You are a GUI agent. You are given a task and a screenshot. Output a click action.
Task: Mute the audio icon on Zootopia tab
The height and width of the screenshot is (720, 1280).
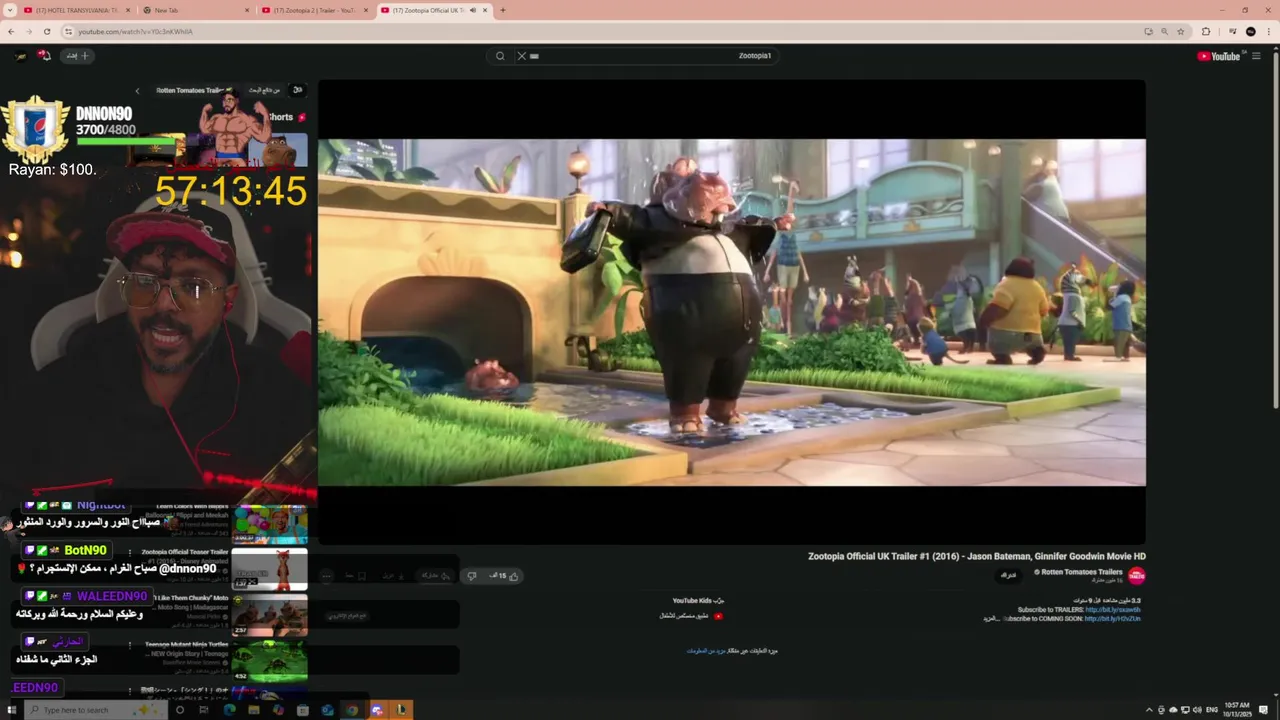click(x=473, y=10)
